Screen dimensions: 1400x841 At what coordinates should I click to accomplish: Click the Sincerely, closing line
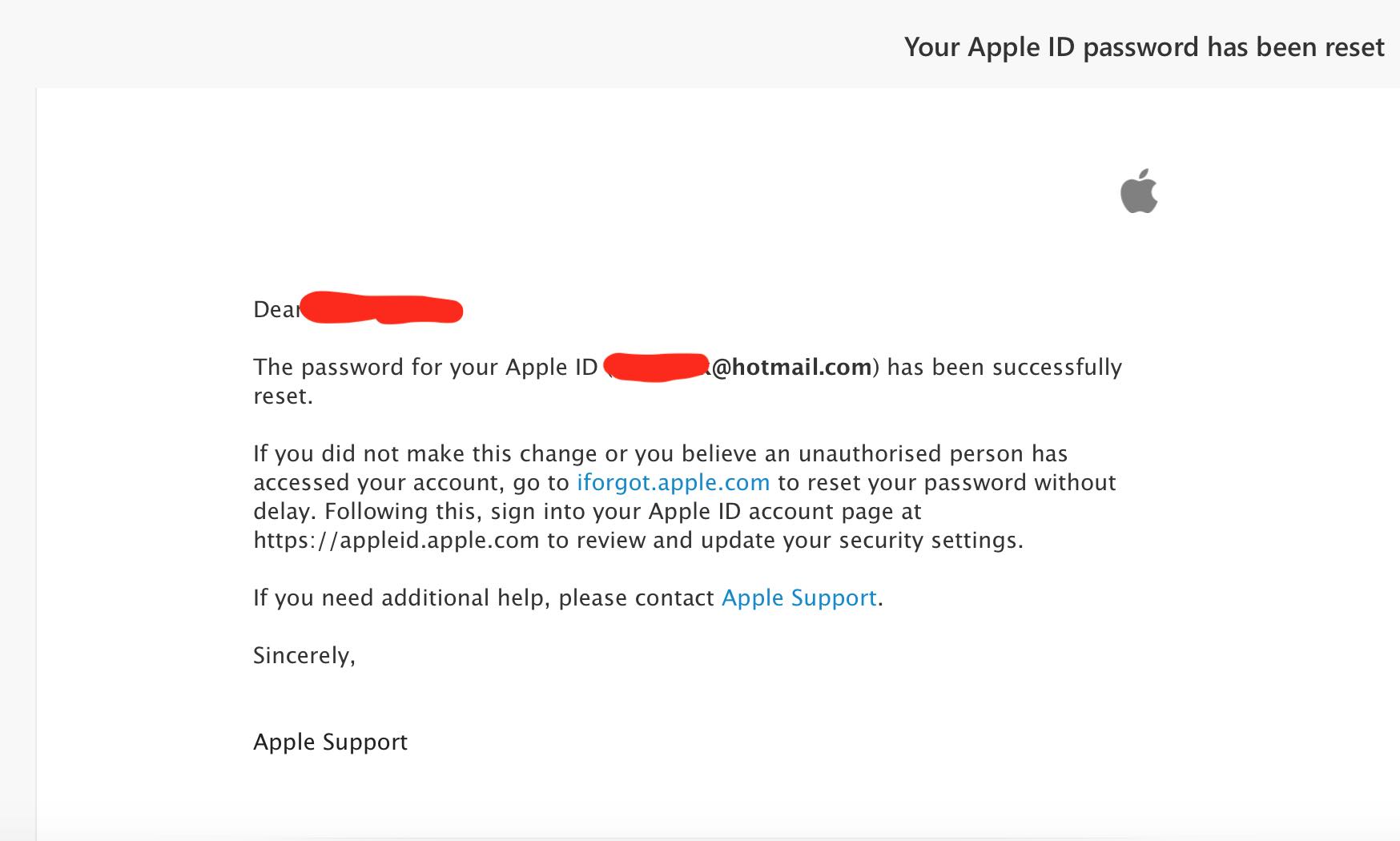(304, 655)
